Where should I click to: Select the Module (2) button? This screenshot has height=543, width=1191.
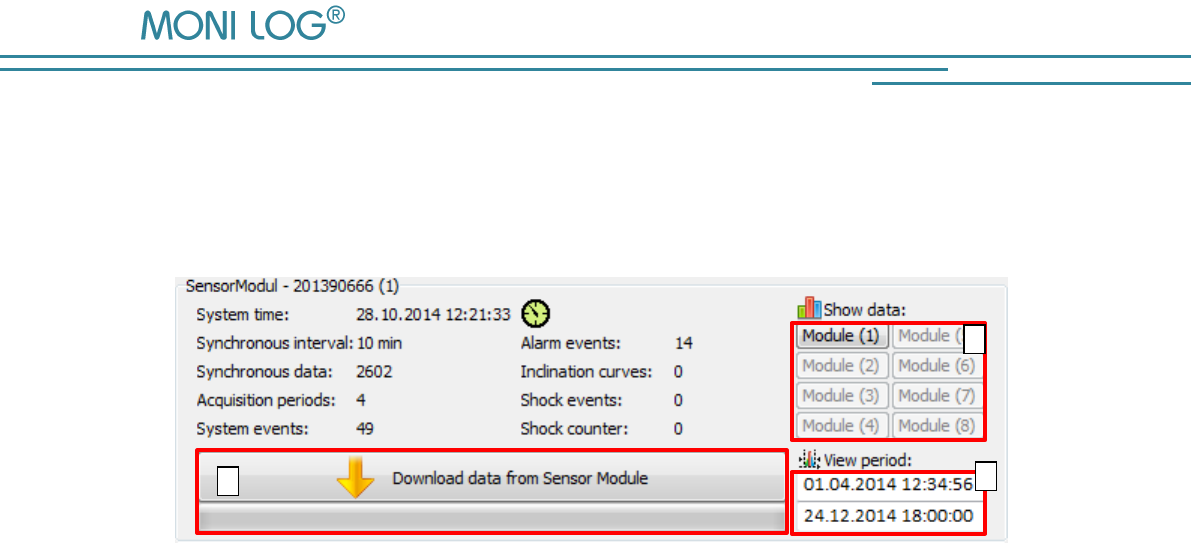click(842, 365)
